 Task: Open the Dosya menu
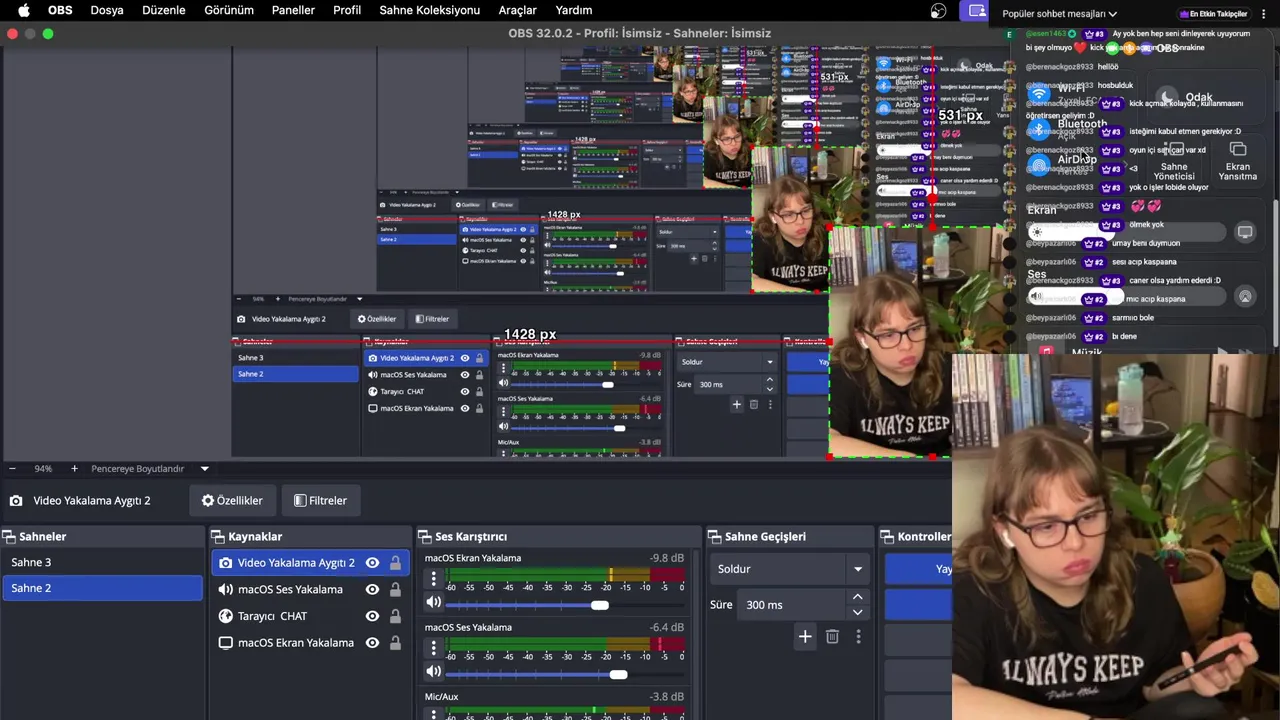[x=107, y=10]
